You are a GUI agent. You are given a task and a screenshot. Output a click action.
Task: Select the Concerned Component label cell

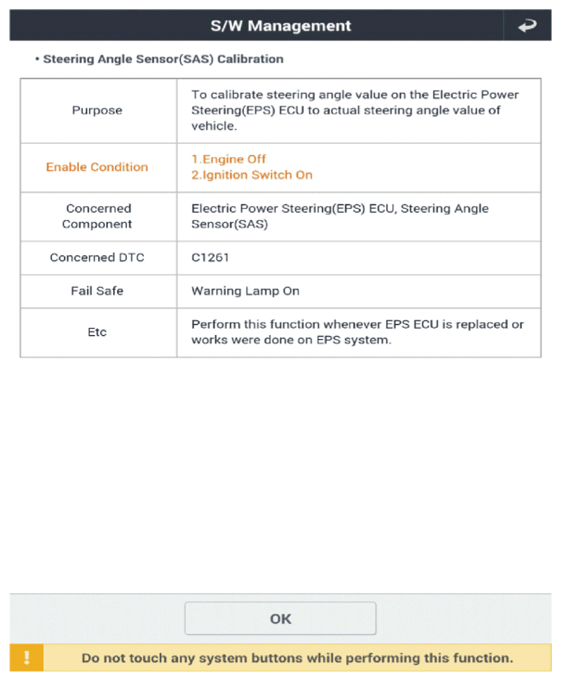[x=98, y=216]
